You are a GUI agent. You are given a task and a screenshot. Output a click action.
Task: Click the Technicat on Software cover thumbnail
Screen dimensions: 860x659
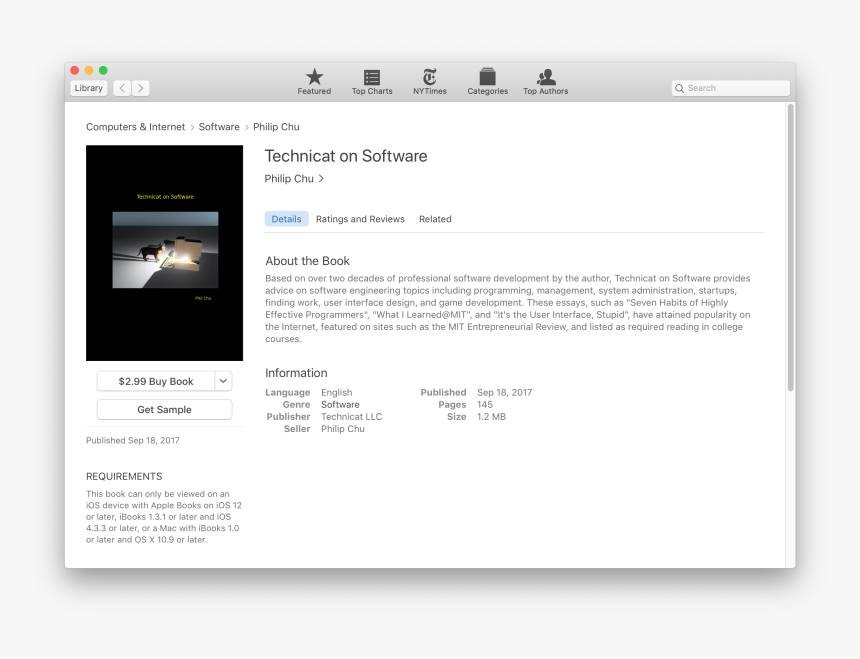(164, 252)
